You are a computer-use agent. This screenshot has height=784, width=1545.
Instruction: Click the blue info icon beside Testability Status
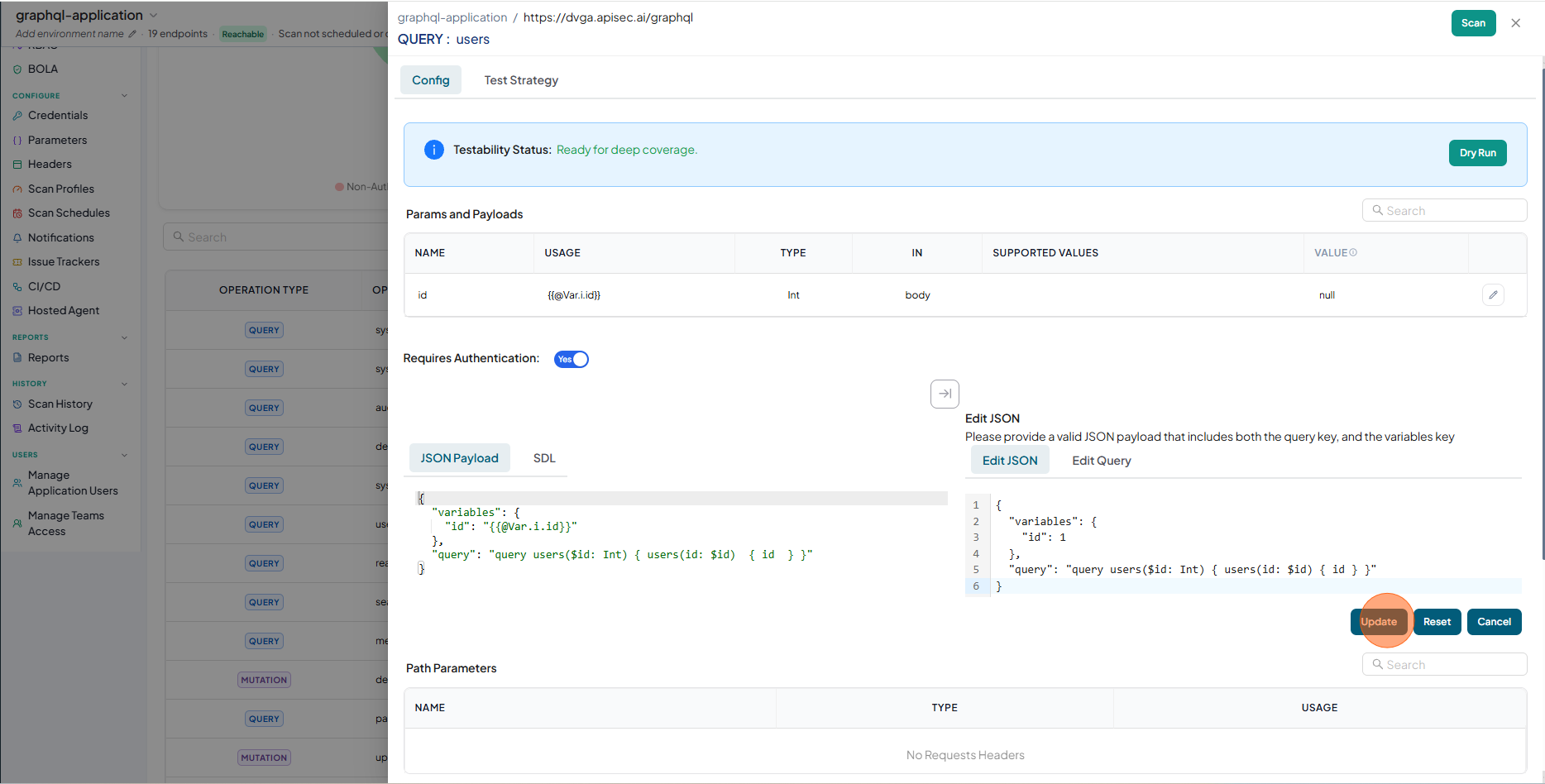click(433, 150)
